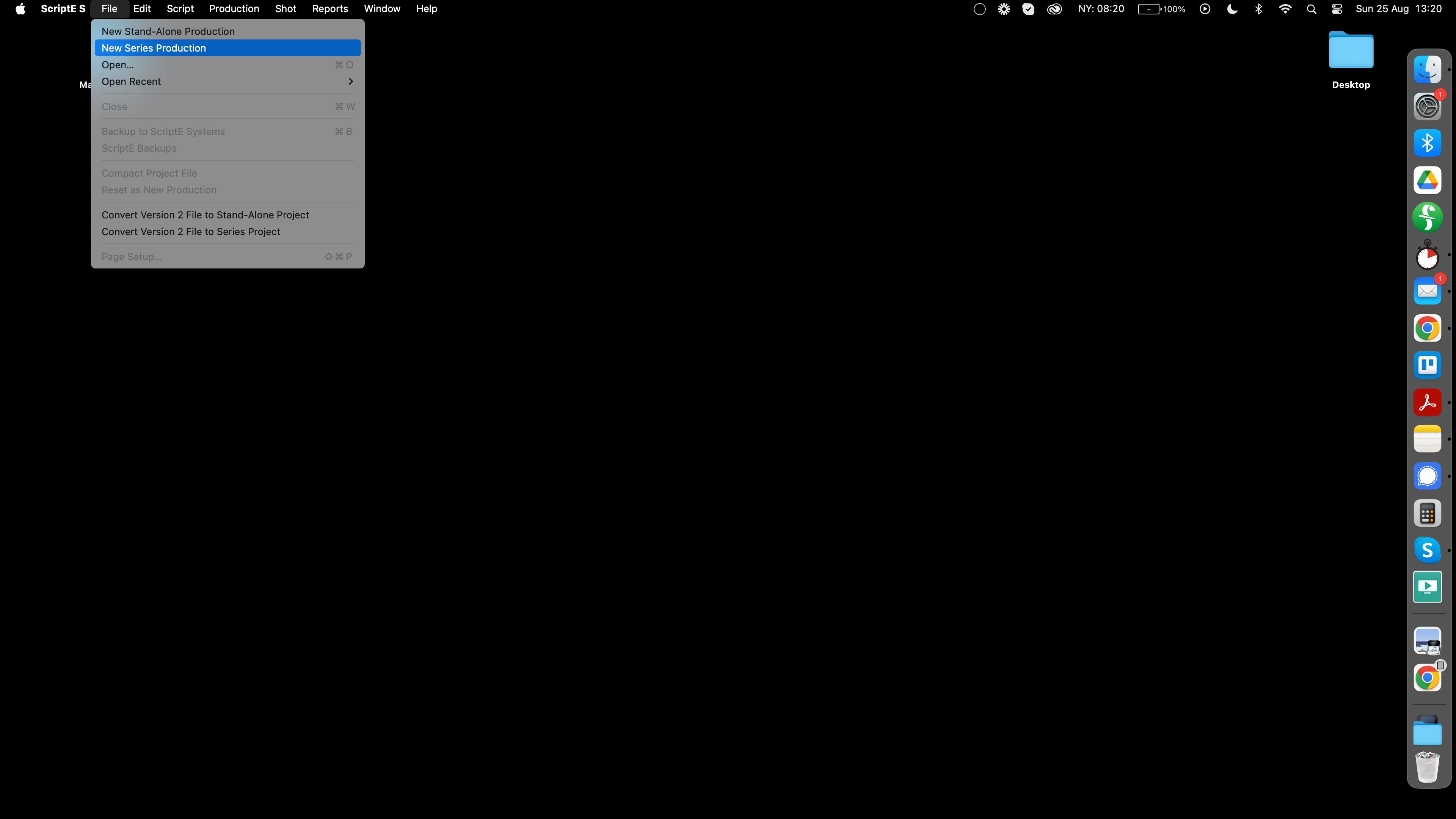
Task: Open Skype icon in the dock
Action: tap(1426, 550)
